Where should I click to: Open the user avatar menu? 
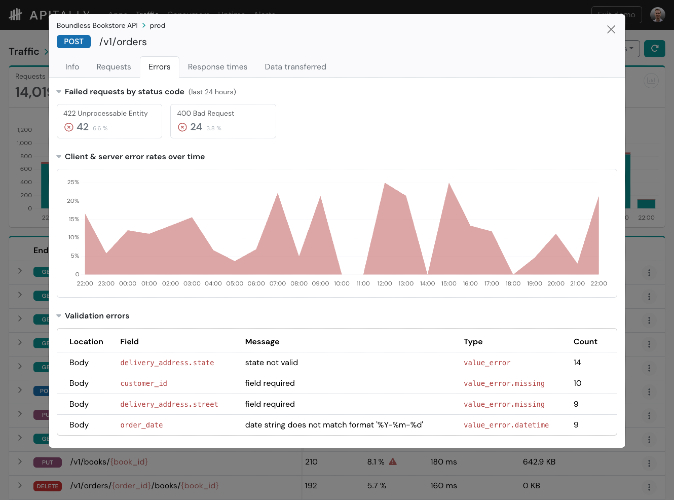[657, 14]
